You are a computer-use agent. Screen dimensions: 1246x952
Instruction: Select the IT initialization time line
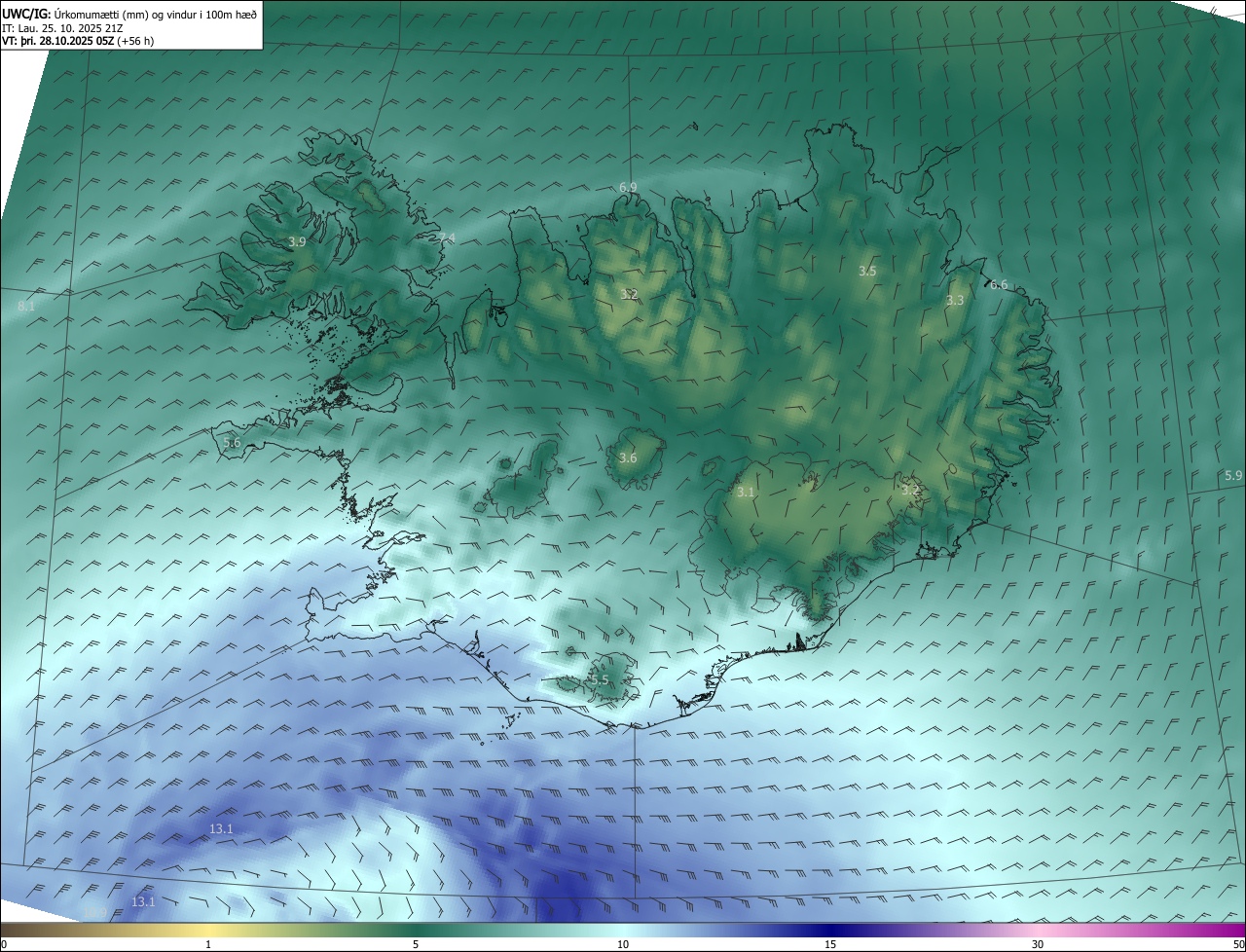(x=62, y=27)
